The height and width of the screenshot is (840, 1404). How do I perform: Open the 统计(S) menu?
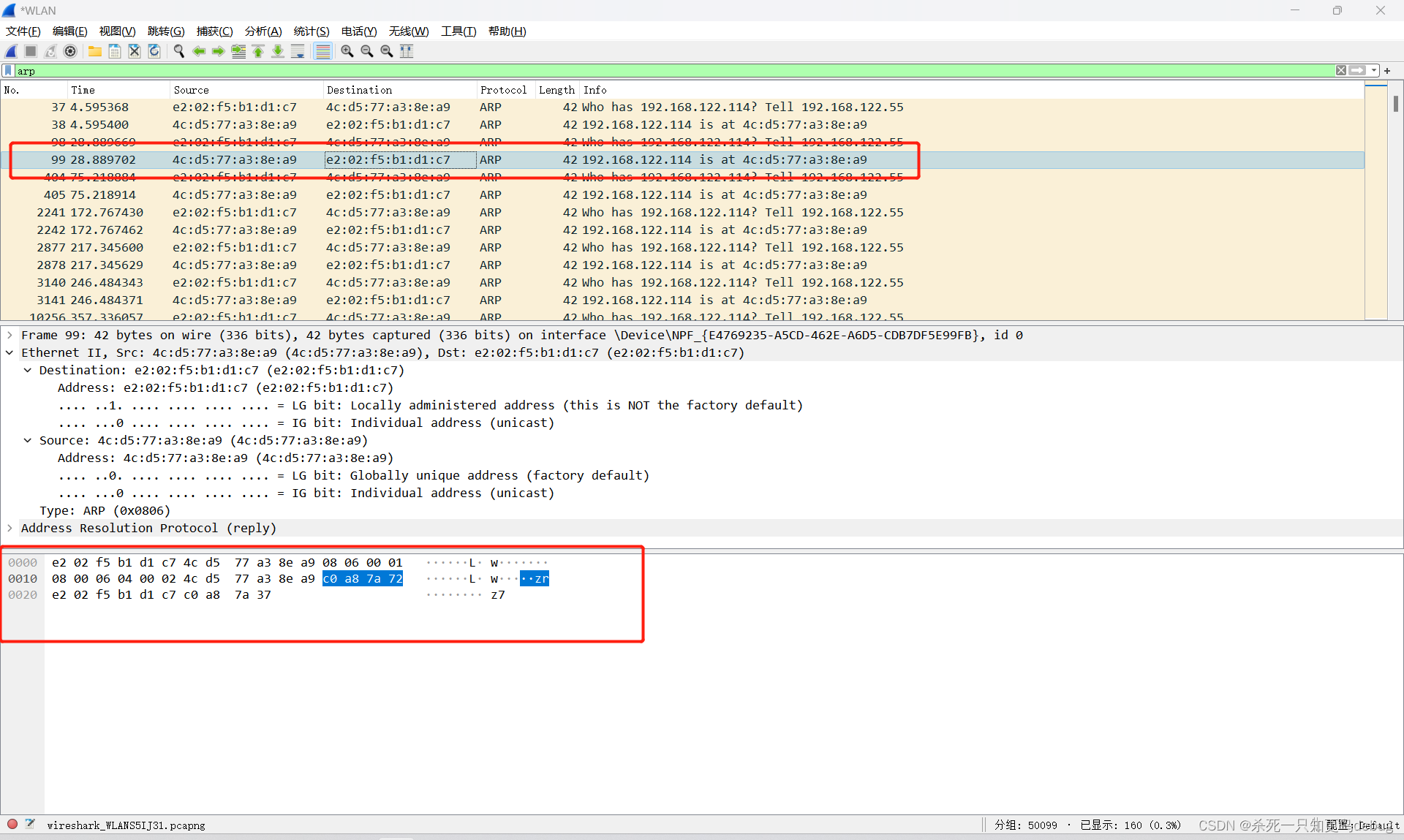click(312, 31)
